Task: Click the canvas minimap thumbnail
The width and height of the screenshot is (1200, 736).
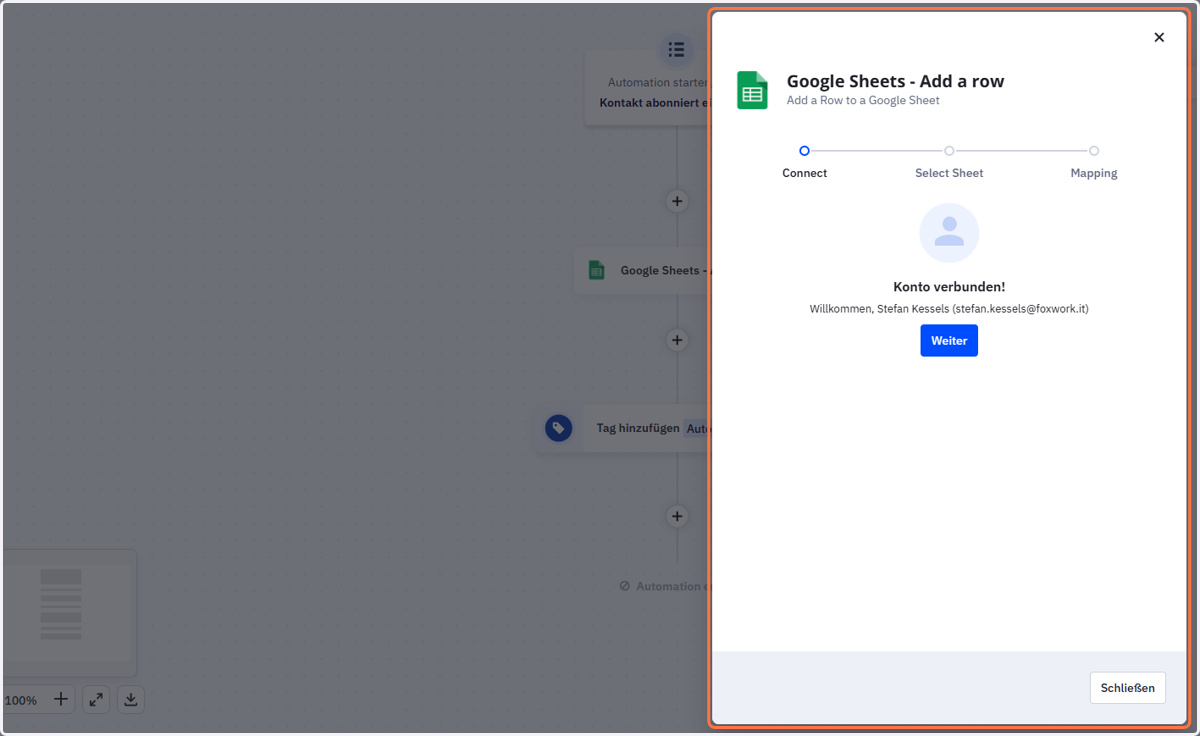Action: 69,613
